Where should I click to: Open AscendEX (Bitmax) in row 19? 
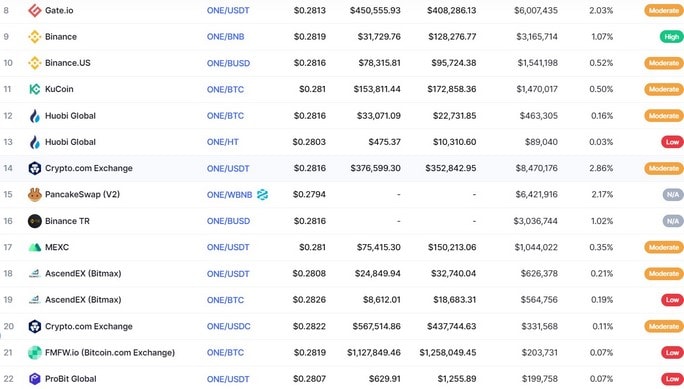pos(83,300)
